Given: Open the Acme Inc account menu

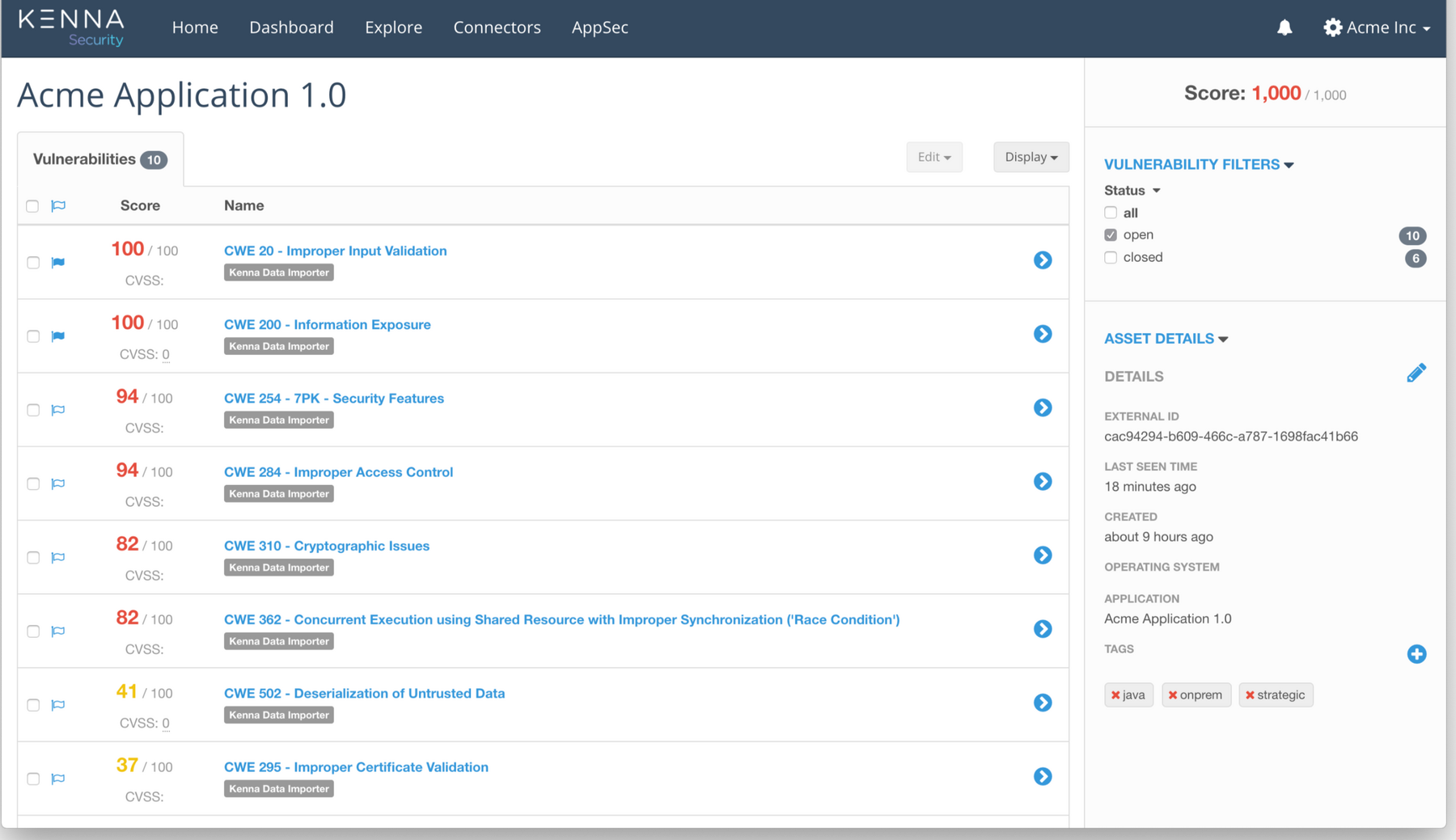Looking at the screenshot, I should point(1377,27).
